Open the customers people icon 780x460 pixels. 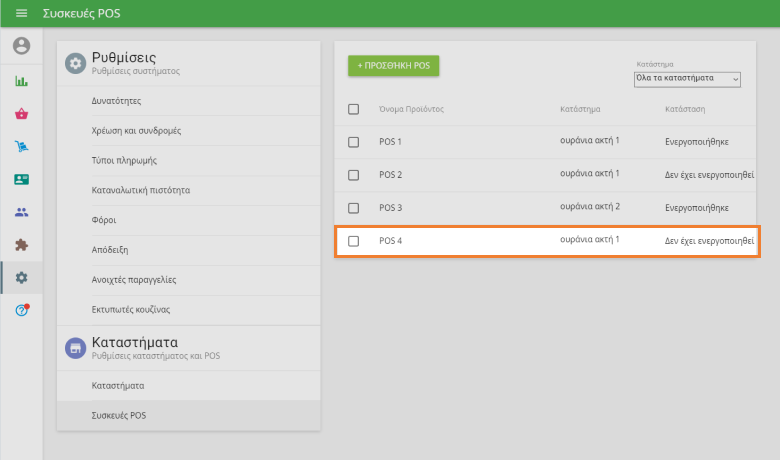(x=21, y=212)
